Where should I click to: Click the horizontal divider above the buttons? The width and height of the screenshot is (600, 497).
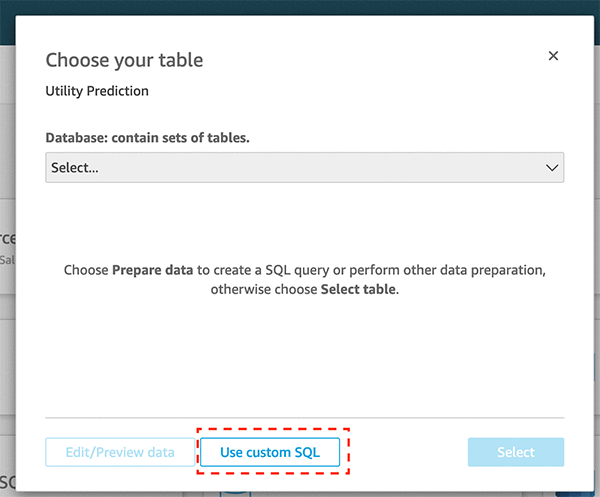pyautogui.click(x=304, y=417)
